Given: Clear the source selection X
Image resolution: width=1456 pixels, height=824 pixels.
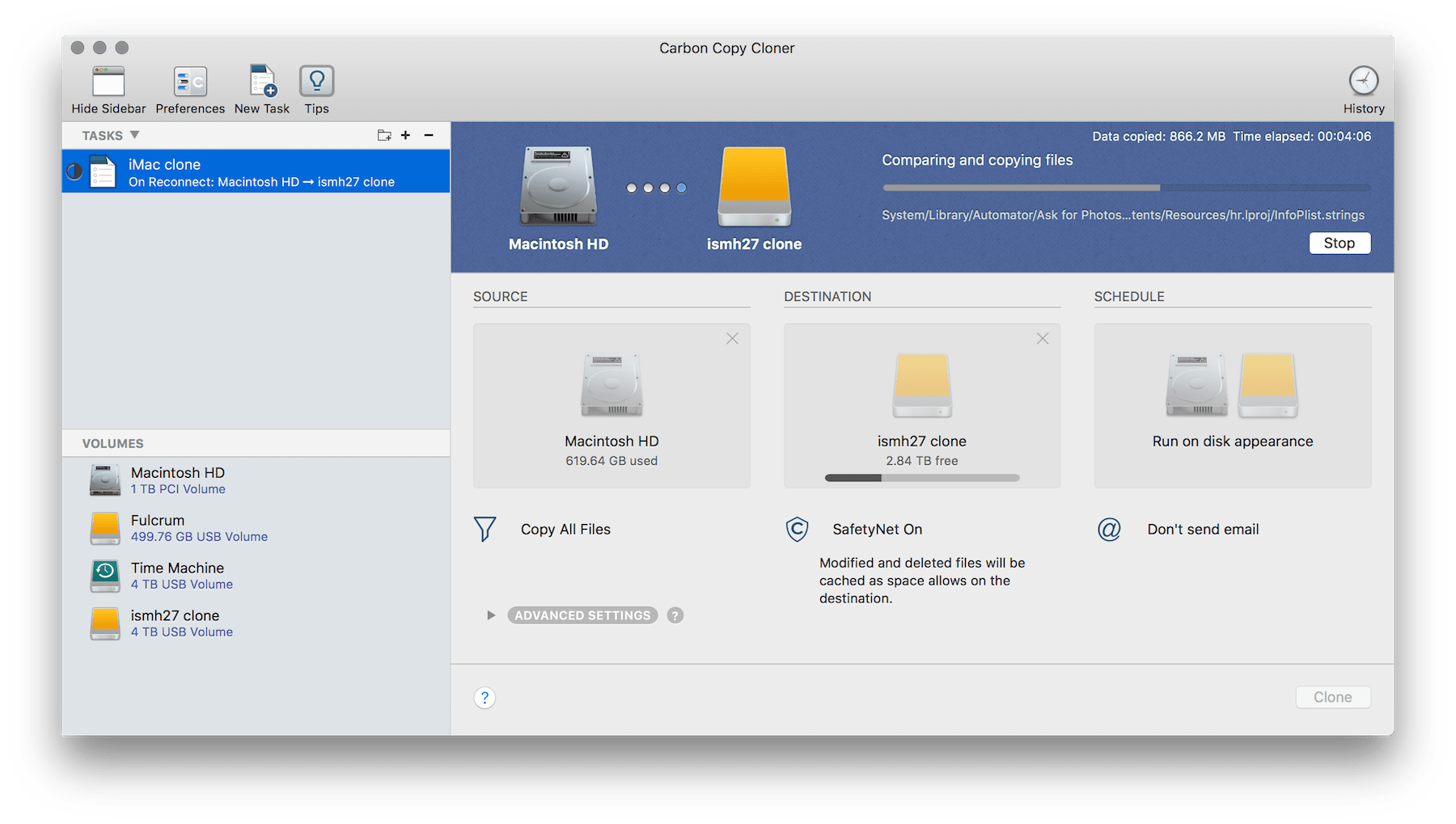Looking at the screenshot, I should click(732, 339).
